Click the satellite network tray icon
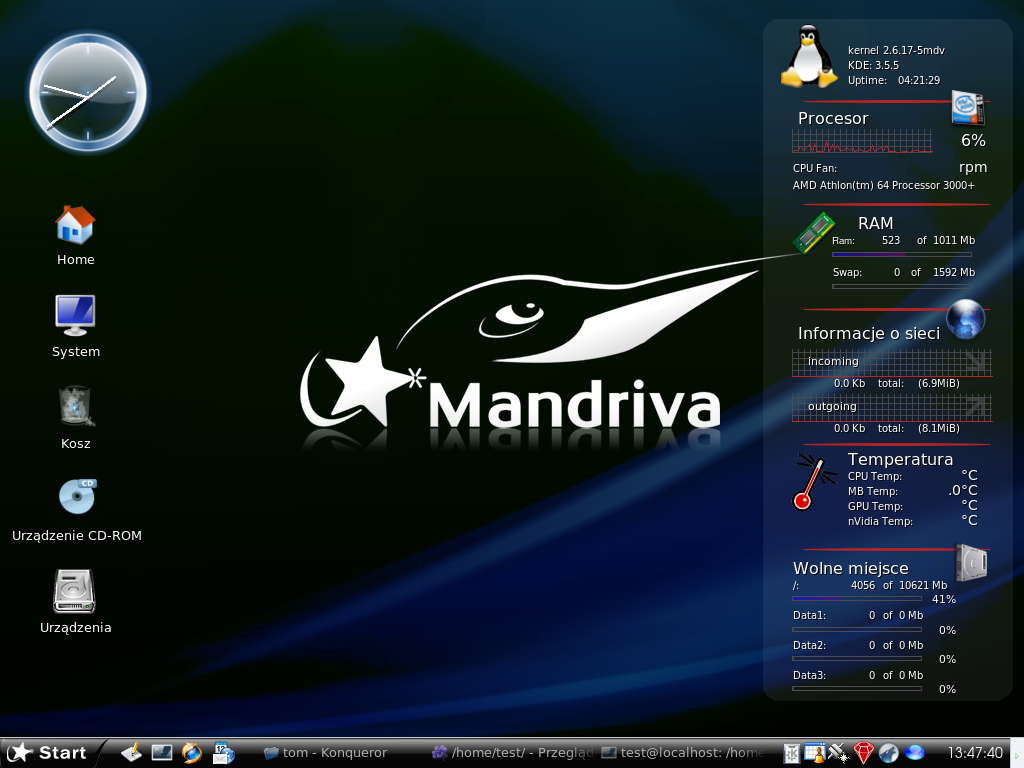This screenshot has height=768, width=1024. pyautogui.click(x=839, y=753)
